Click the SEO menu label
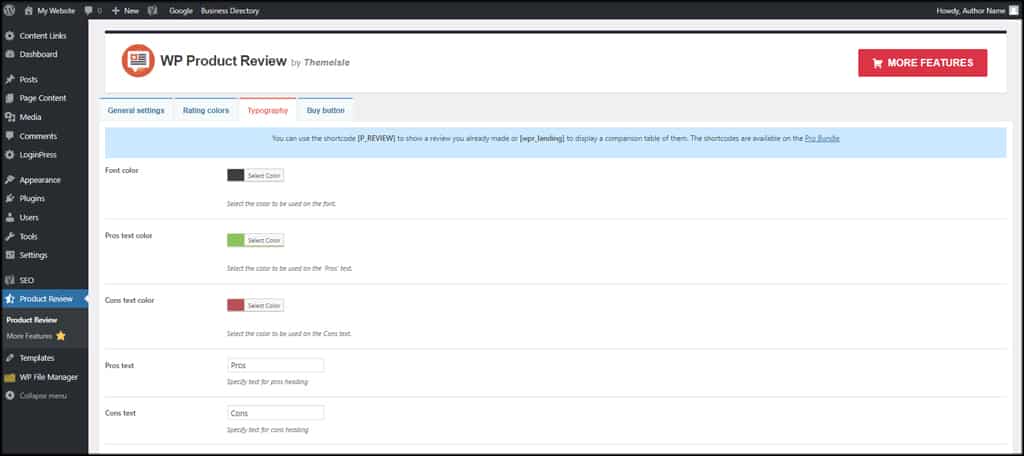 (27, 280)
